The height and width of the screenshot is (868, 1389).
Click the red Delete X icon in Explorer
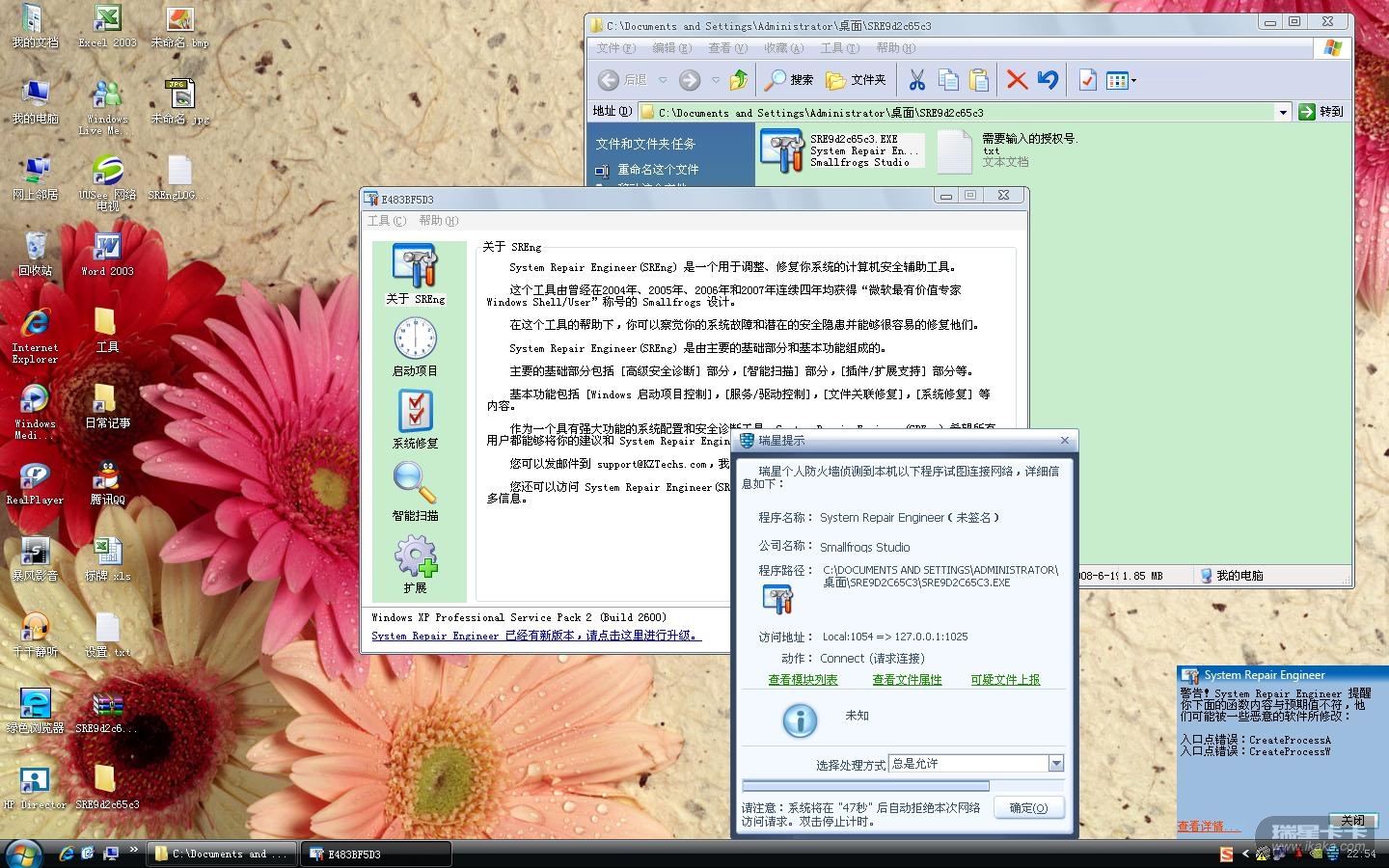pos(1017,80)
